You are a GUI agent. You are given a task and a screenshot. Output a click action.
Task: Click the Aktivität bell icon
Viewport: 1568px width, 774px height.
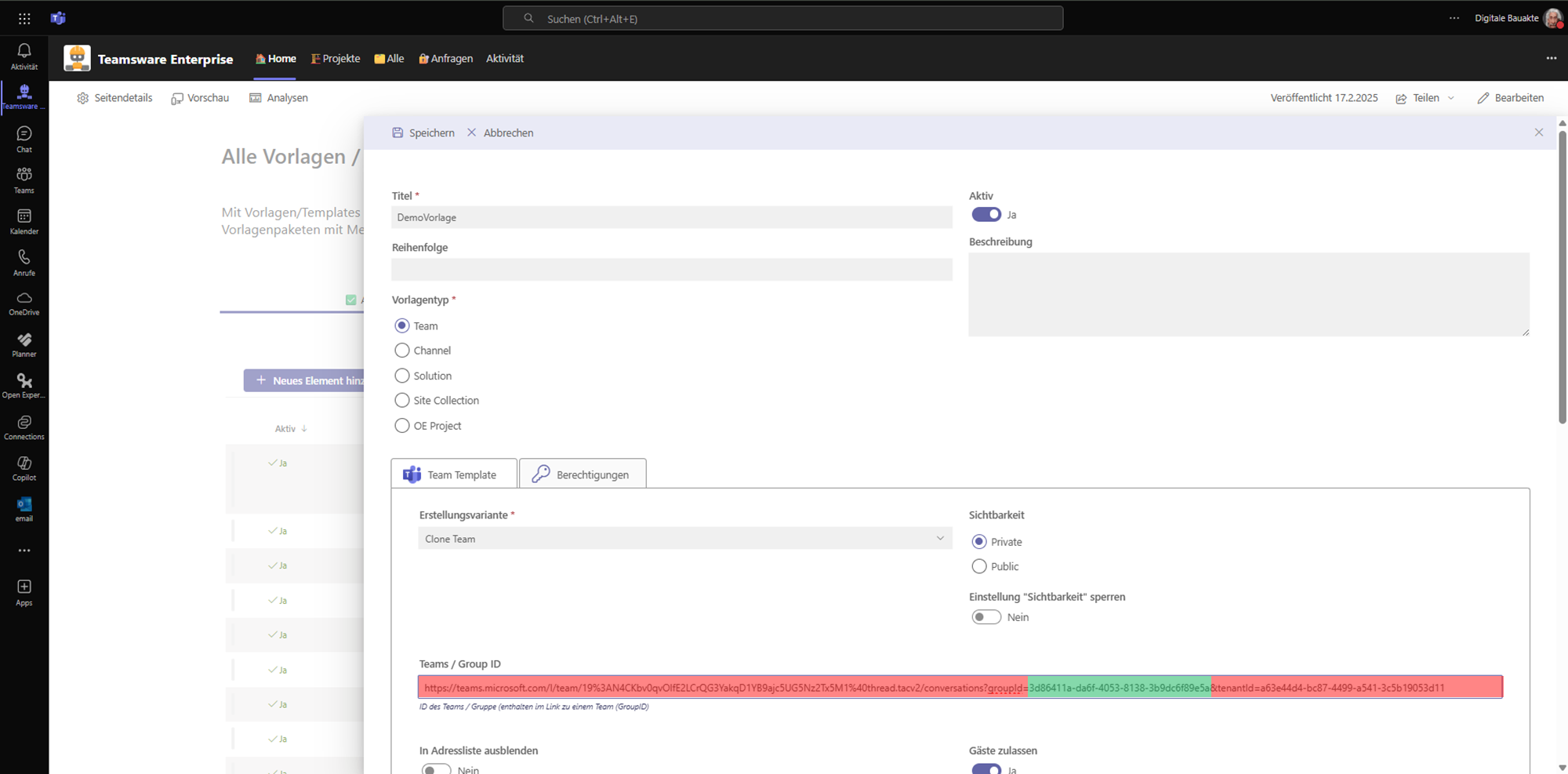[24, 56]
